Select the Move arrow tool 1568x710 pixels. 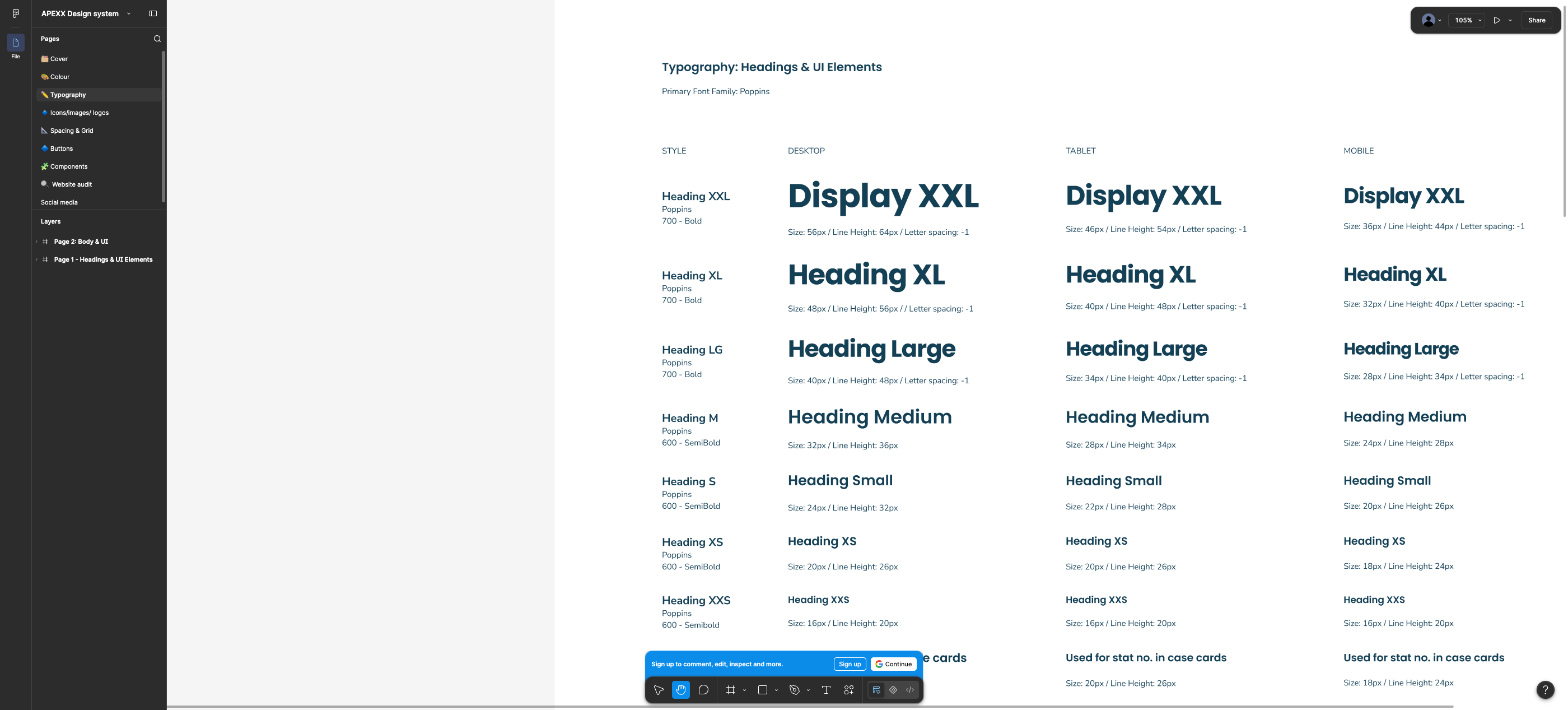[x=659, y=690]
